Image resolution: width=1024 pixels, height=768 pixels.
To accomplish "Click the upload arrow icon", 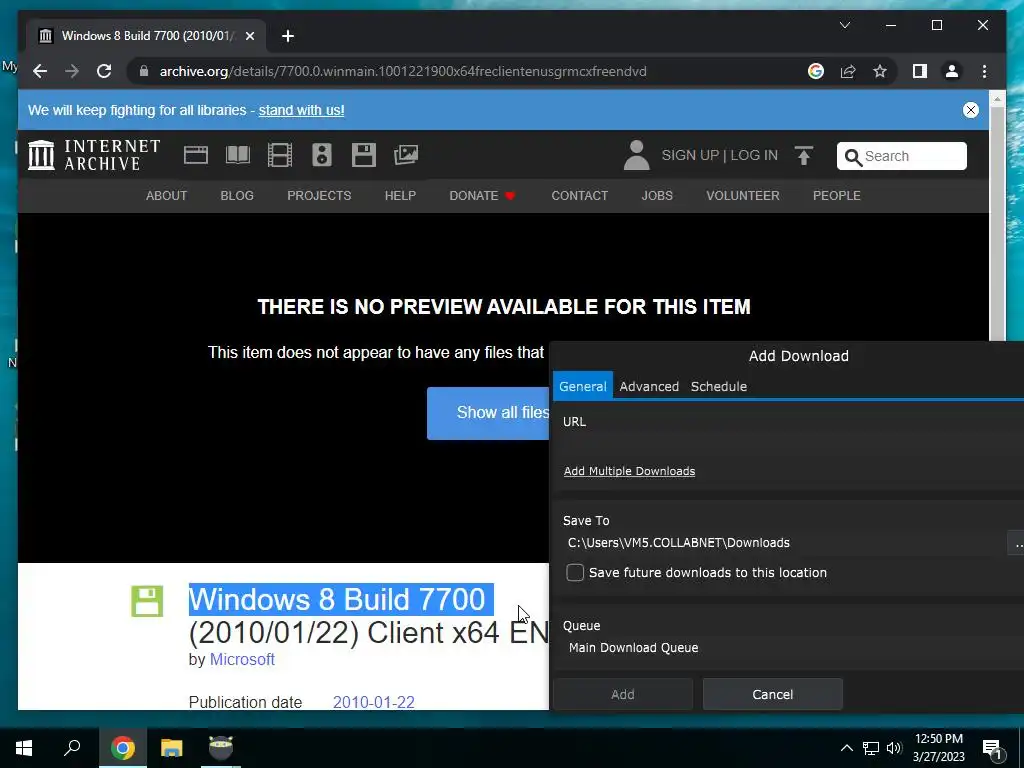I will (804, 155).
